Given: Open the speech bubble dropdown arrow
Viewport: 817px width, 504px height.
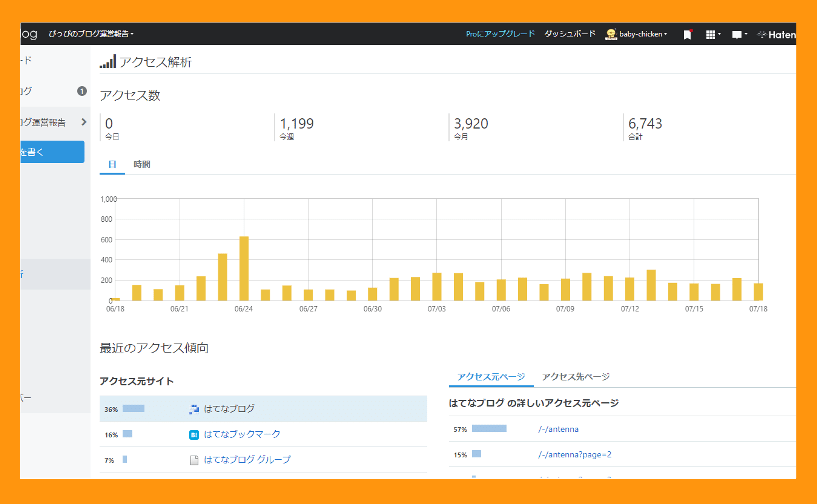Looking at the screenshot, I should [x=746, y=34].
